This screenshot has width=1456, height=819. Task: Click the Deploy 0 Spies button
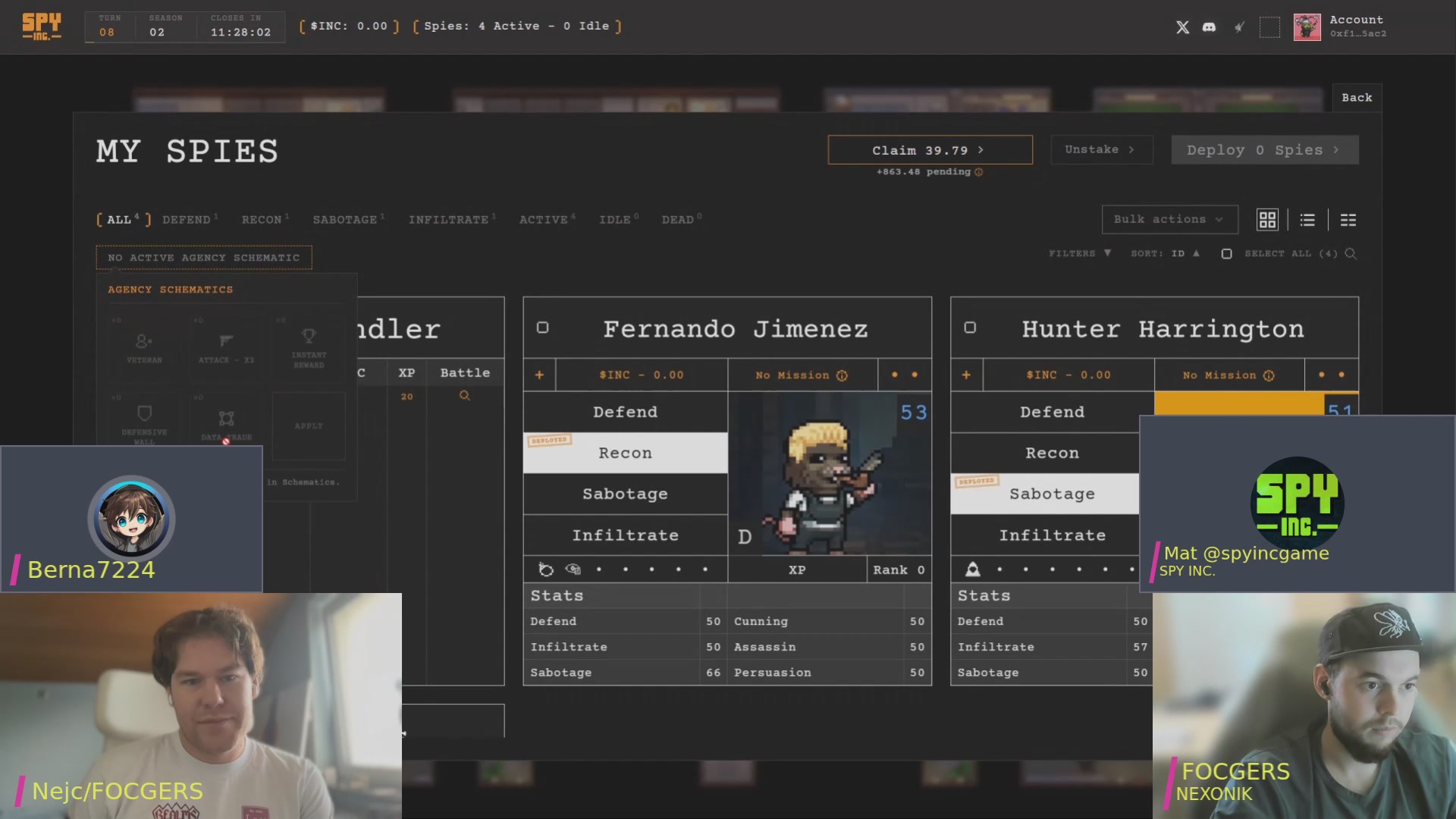(1264, 150)
